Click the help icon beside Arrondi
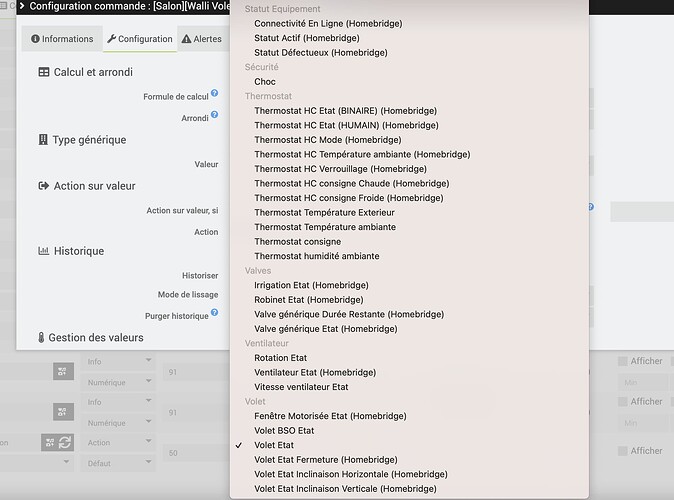This screenshot has height=500, width=674. click(214, 114)
